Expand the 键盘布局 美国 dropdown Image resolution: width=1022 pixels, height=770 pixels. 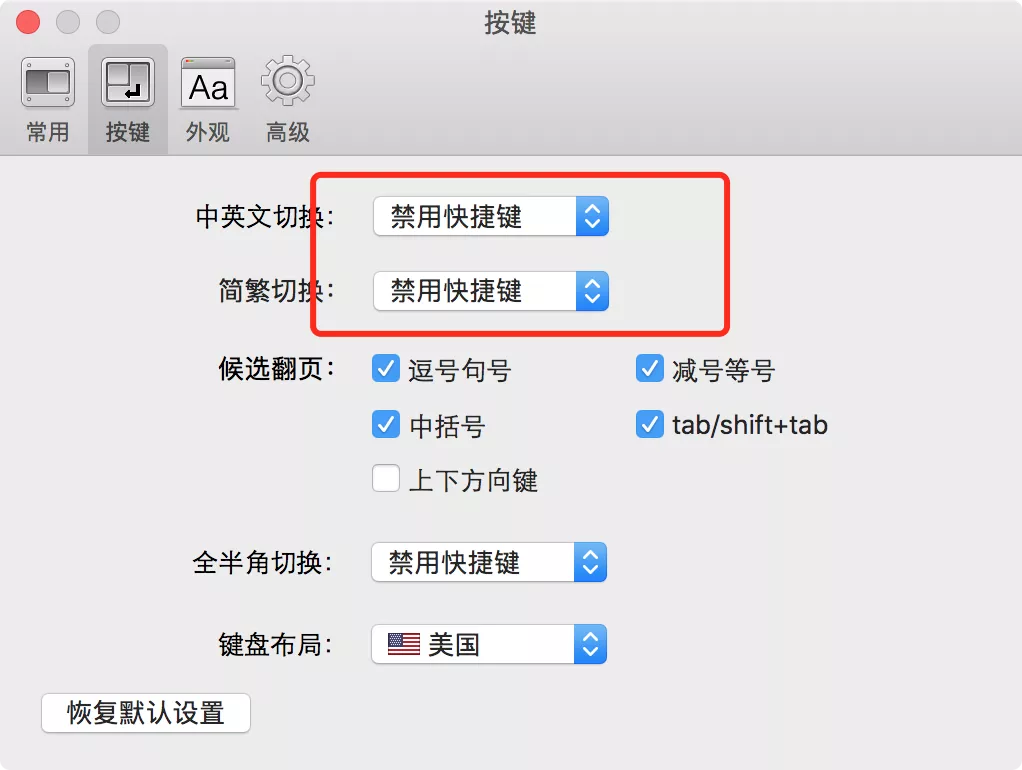click(x=489, y=644)
